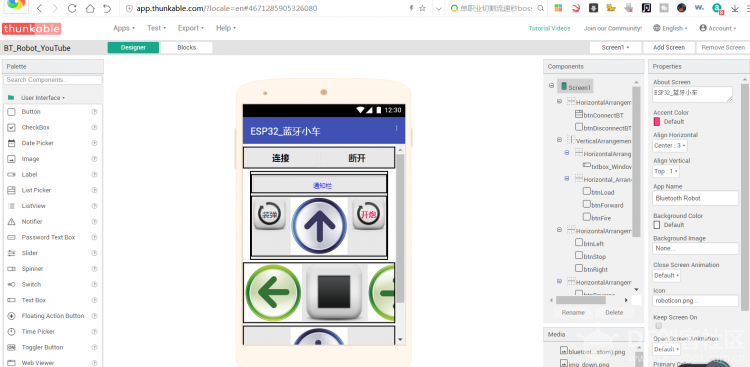Image resolution: width=750 pixels, height=367 pixels.
Task: Open the Tutorial Videos link
Action: tap(549, 28)
